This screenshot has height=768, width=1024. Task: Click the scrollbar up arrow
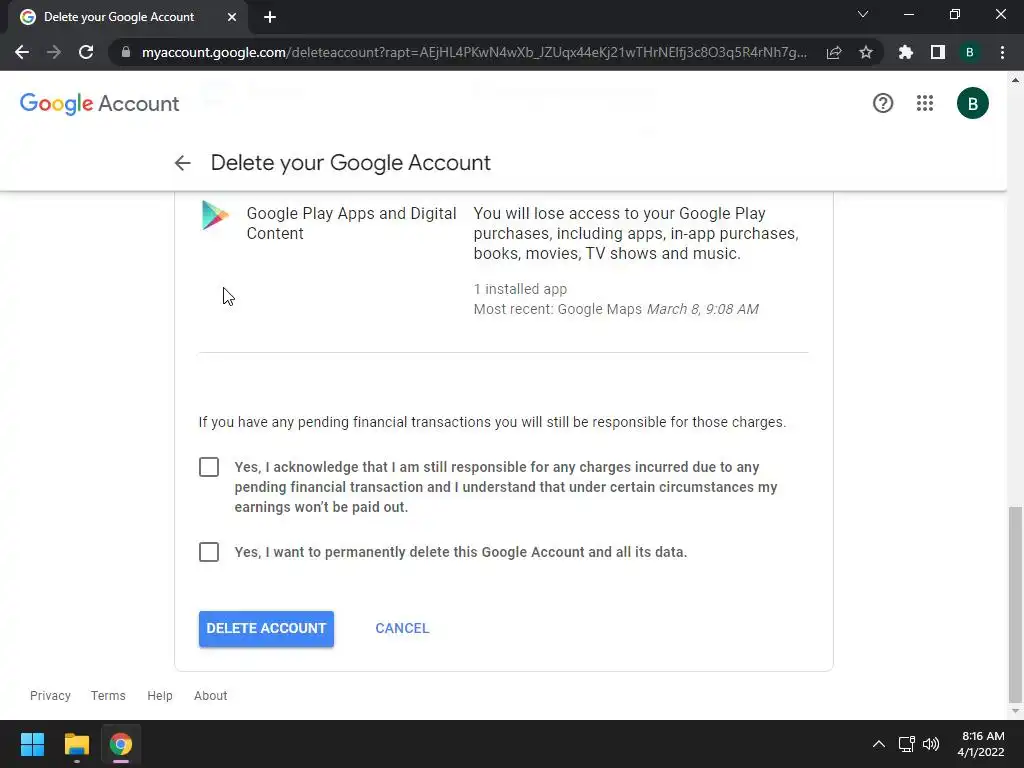click(1015, 80)
